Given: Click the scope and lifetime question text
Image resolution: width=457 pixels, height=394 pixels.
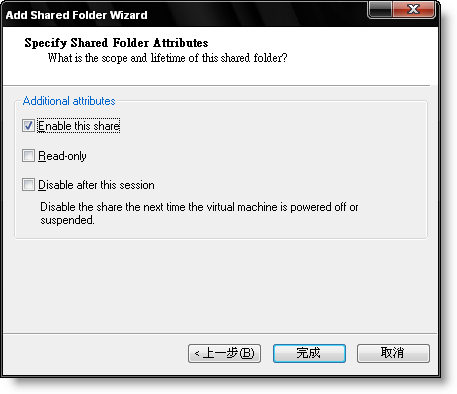Looking at the screenshot, I should point(167,58).
